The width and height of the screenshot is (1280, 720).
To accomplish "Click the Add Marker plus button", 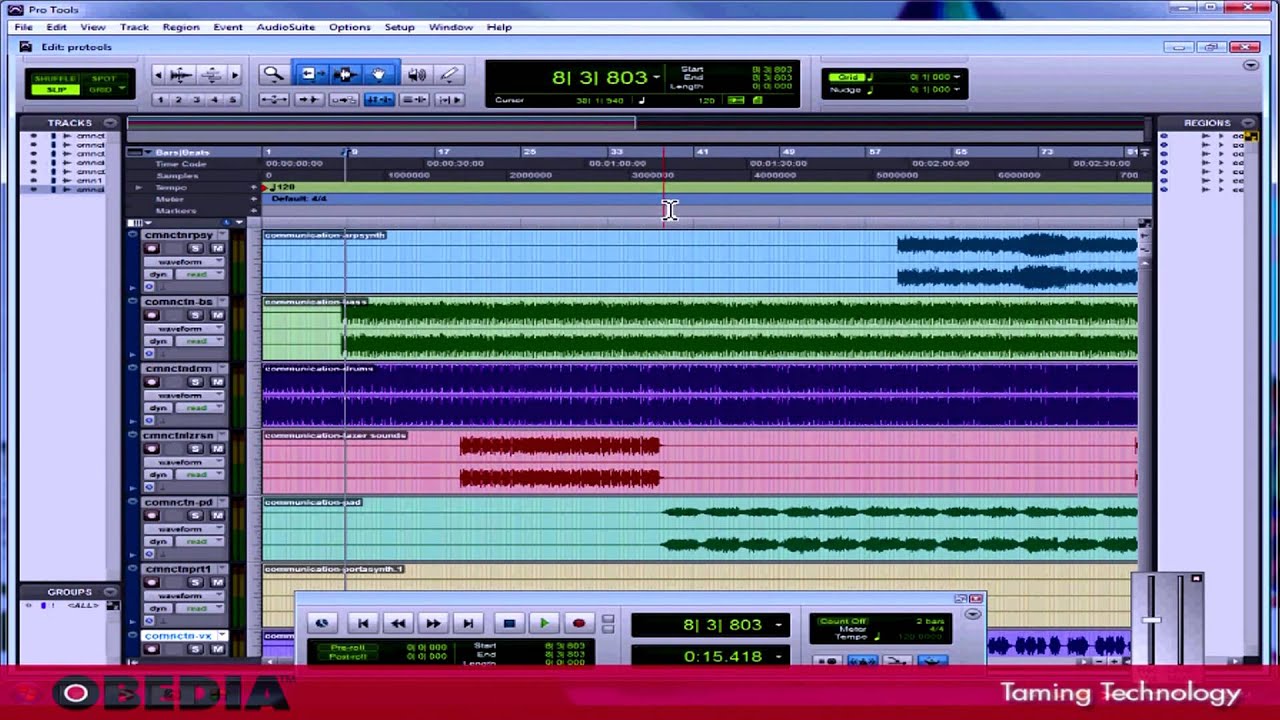I will [254, 211].
